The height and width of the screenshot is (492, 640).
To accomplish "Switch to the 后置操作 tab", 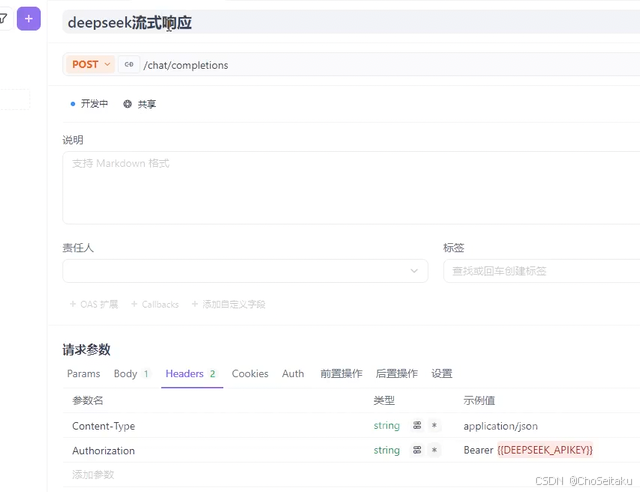I will point(397,374).
